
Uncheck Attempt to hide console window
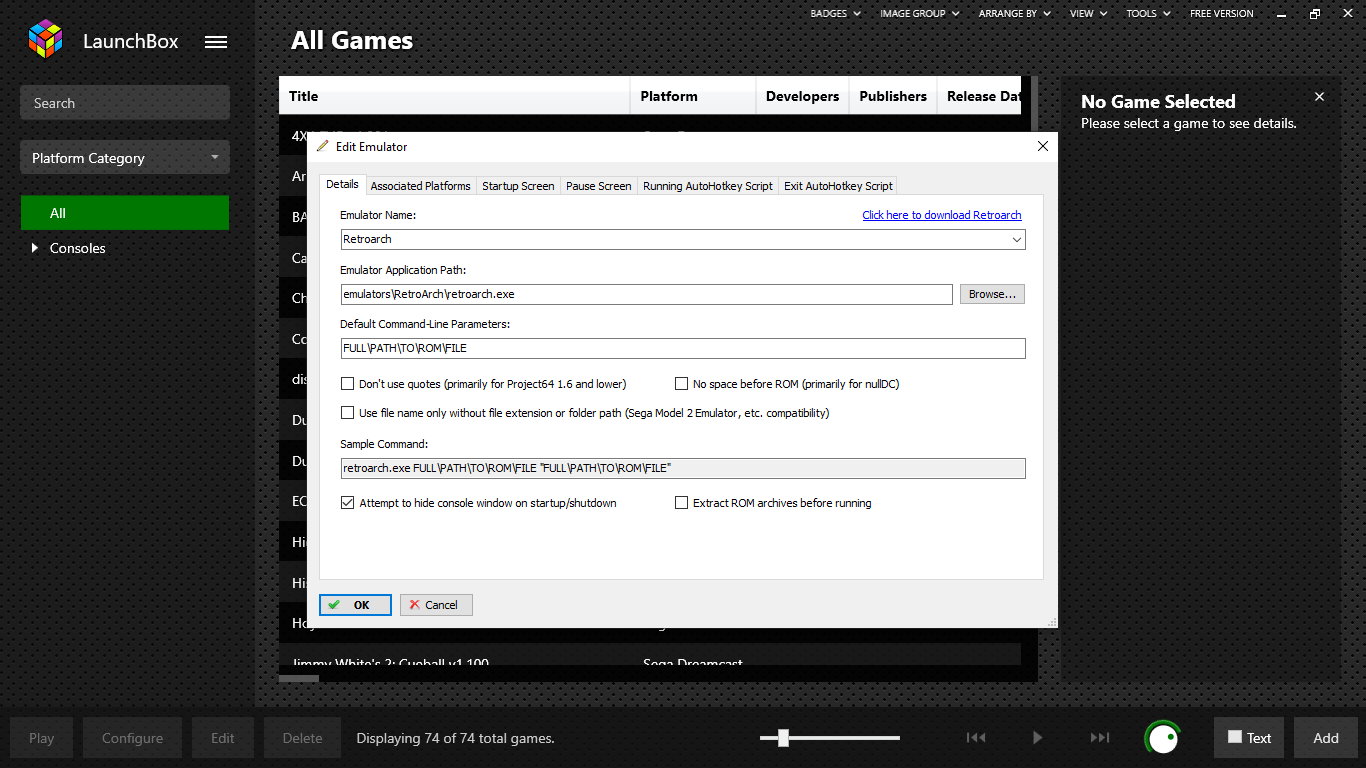pyautogui.click(x=348, y=503)
